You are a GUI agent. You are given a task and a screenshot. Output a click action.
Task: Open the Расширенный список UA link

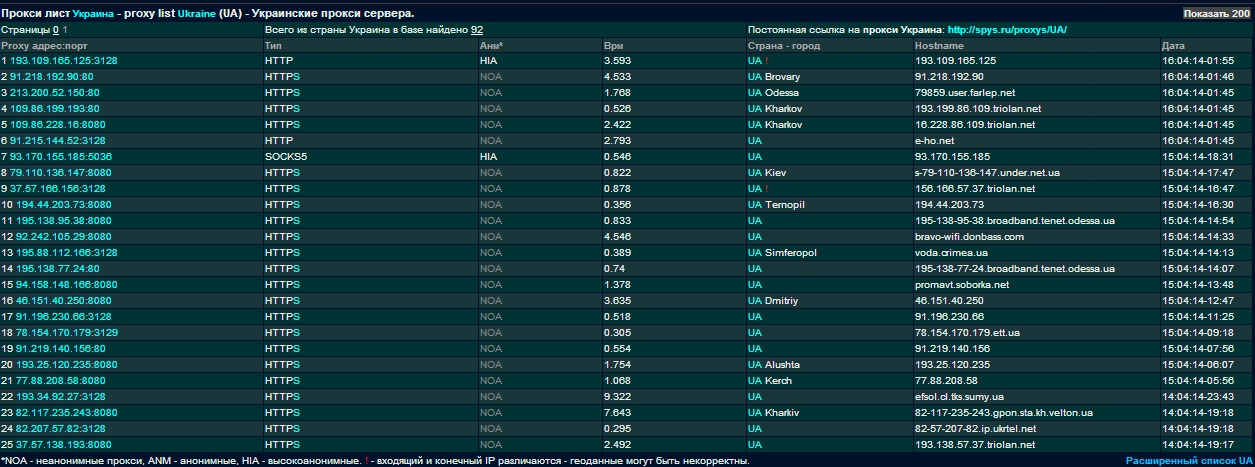(1187, 461)
